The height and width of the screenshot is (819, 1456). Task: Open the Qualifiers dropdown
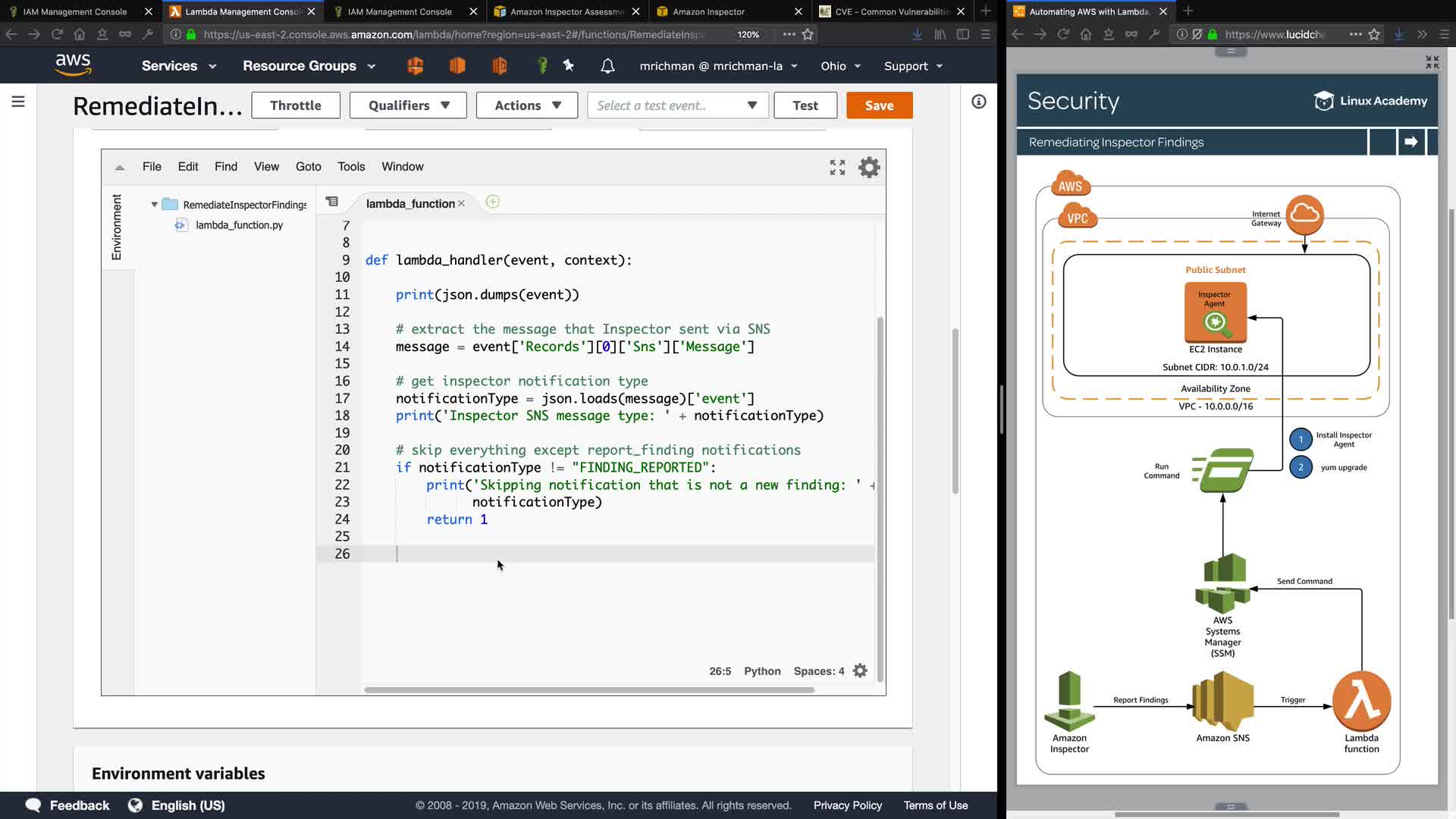click(409, 105)
